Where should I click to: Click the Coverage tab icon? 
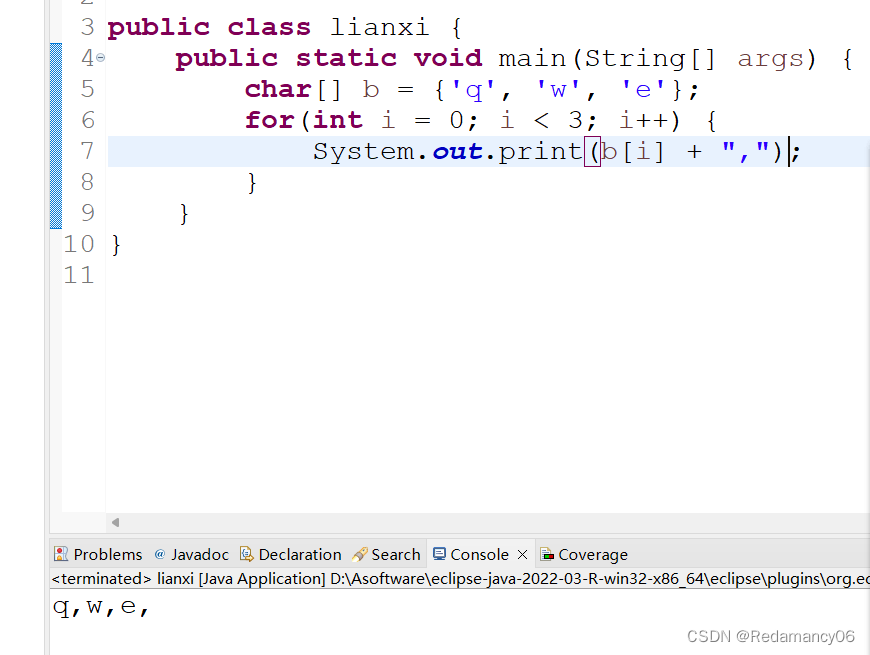[547, 554]
